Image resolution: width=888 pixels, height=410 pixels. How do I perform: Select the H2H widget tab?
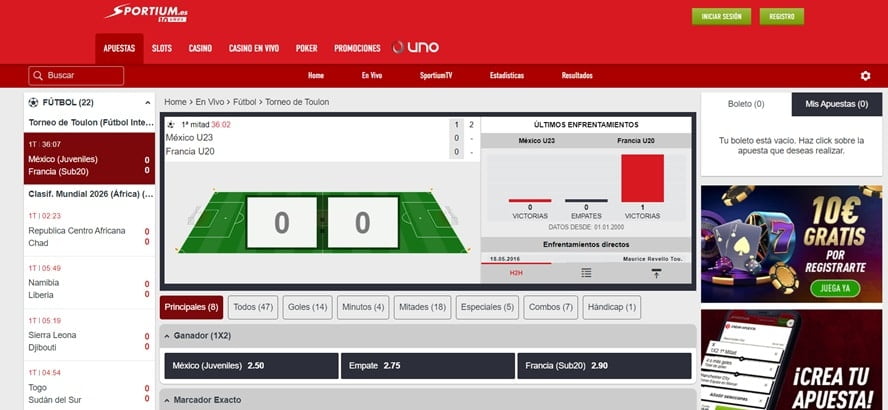click(516, 273)
